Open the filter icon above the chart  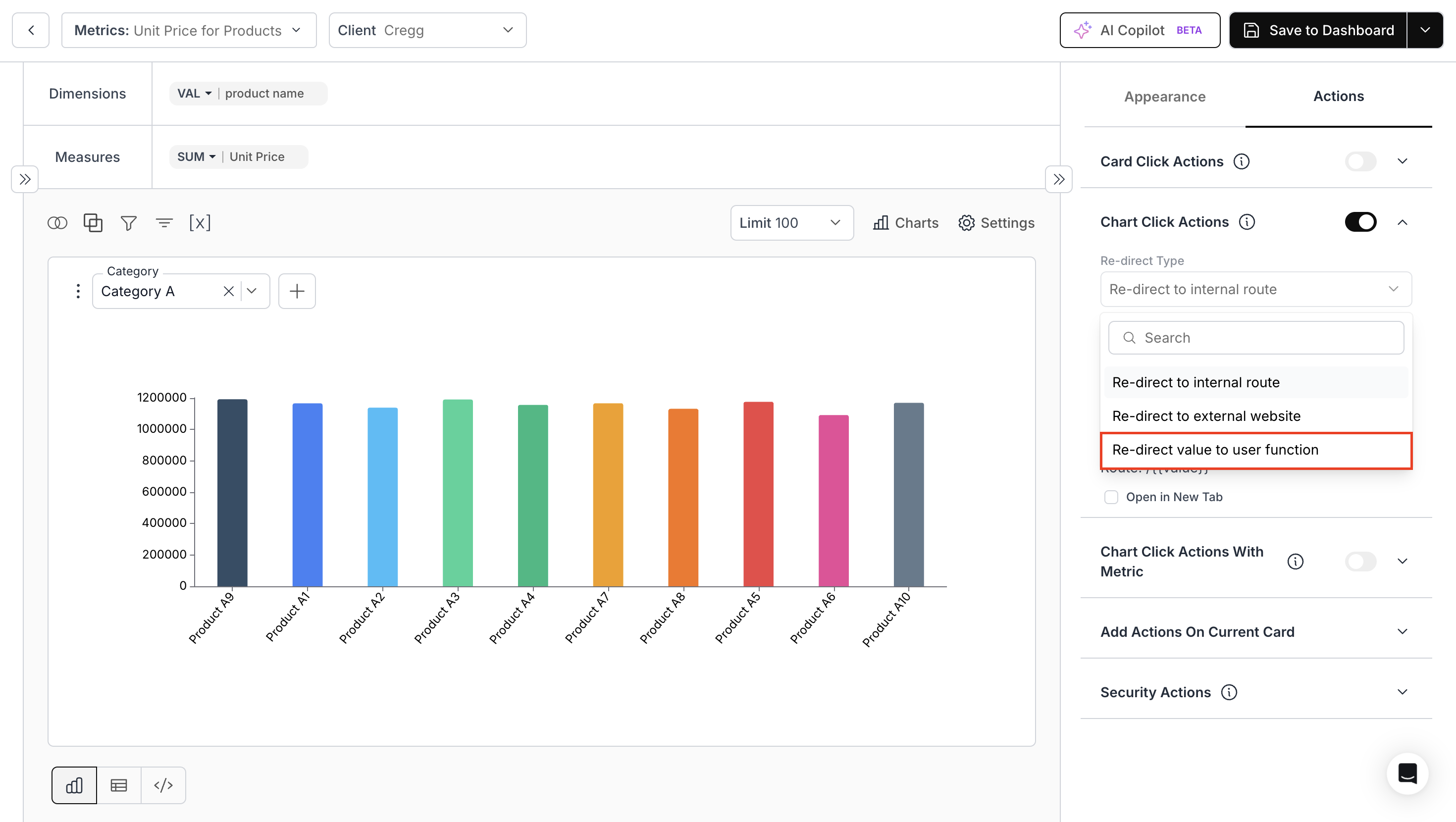pyautogui.click(x=128, y=223)
